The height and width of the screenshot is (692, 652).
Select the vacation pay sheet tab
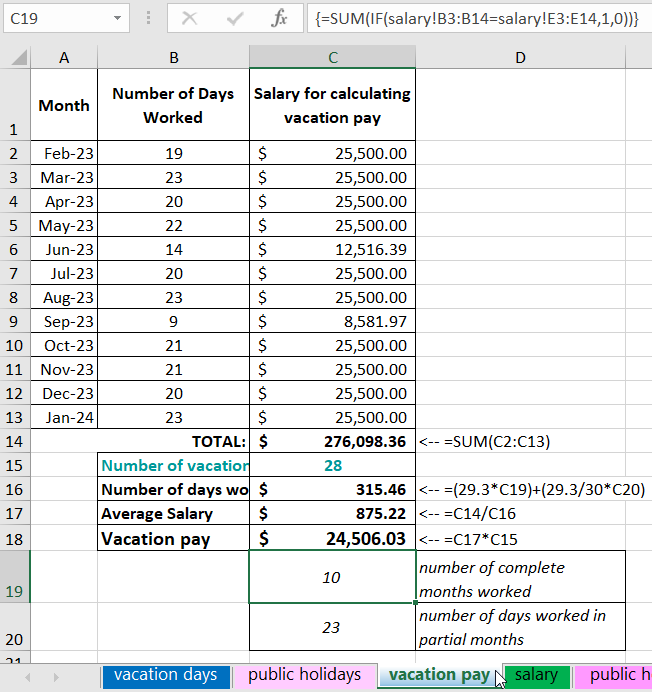tap(439, 675)
